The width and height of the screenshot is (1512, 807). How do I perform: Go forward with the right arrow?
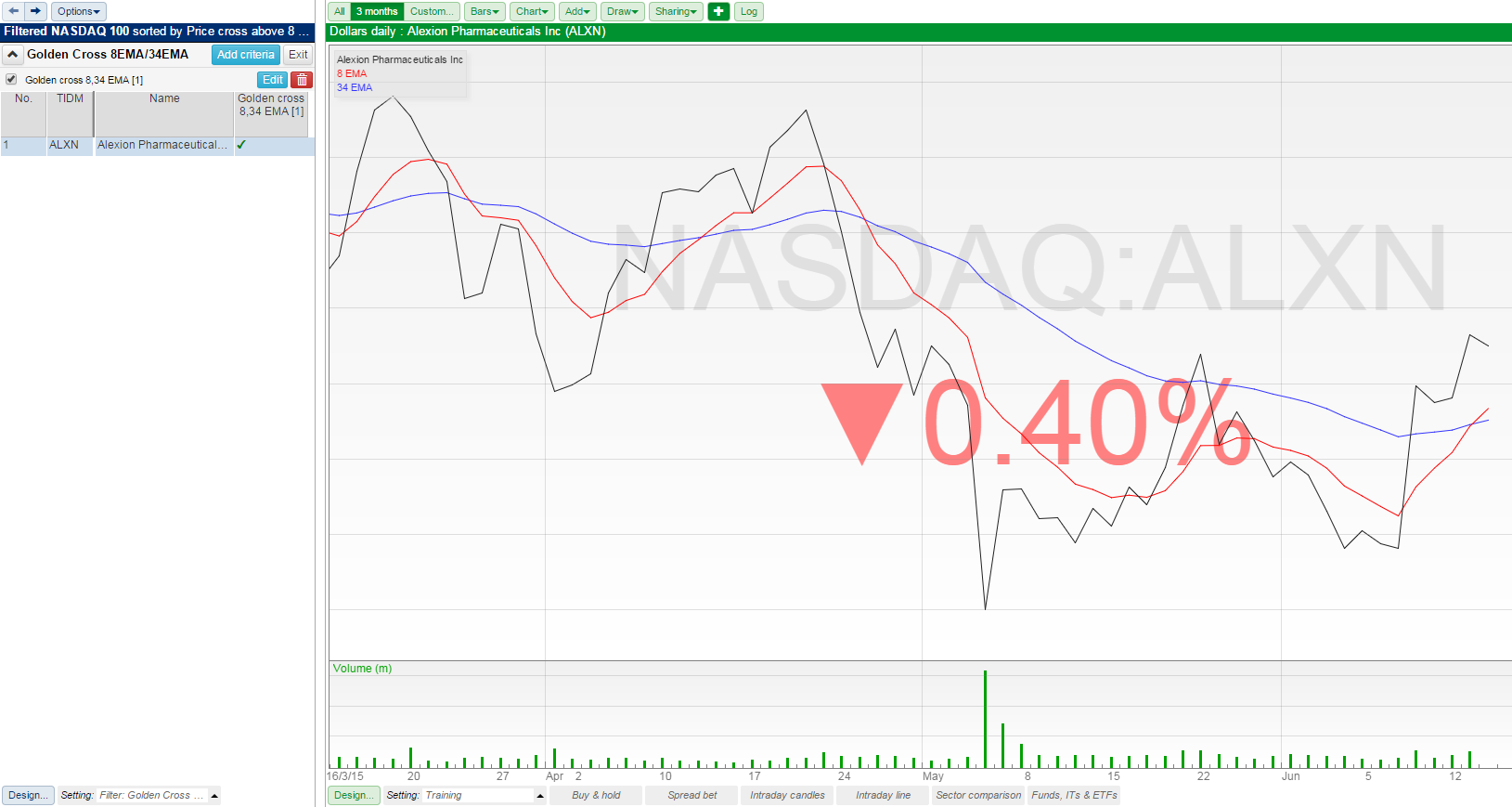35,11
